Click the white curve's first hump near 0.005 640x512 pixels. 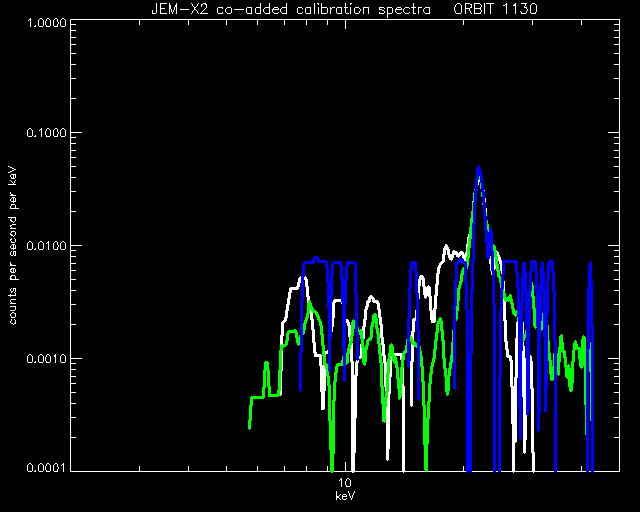coord(302,279)
